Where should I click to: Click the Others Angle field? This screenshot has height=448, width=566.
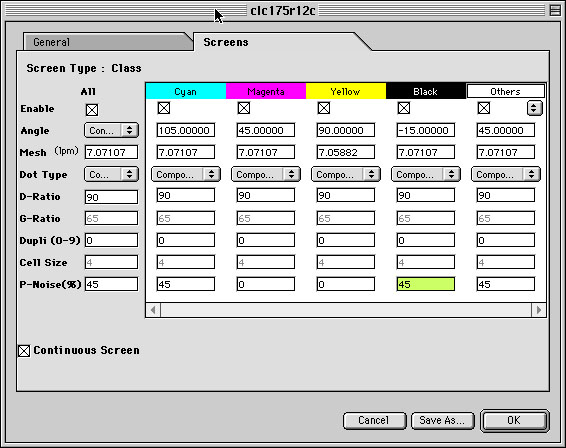(x=506, y=130)
